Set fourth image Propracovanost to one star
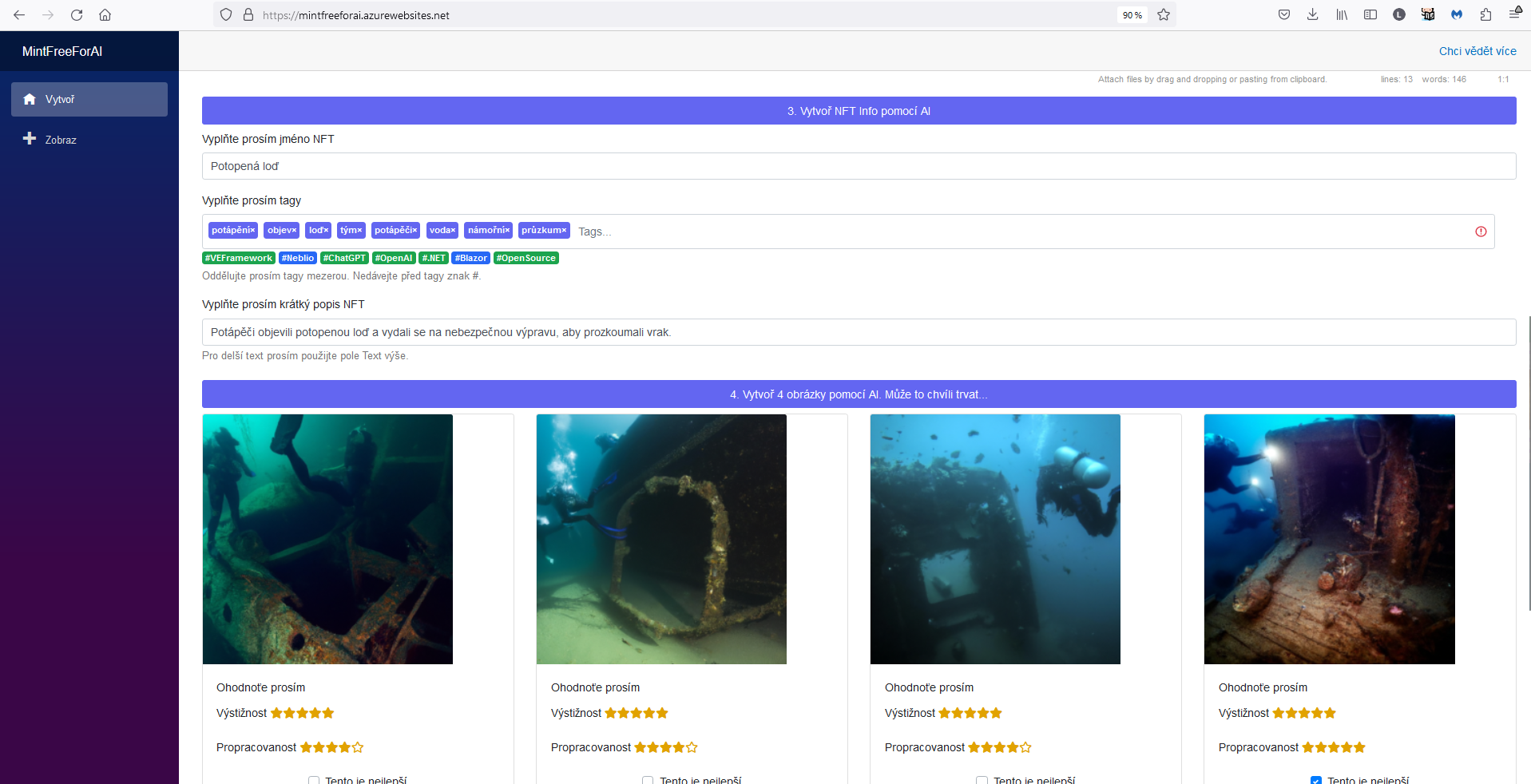 [x=1308, y=747]
